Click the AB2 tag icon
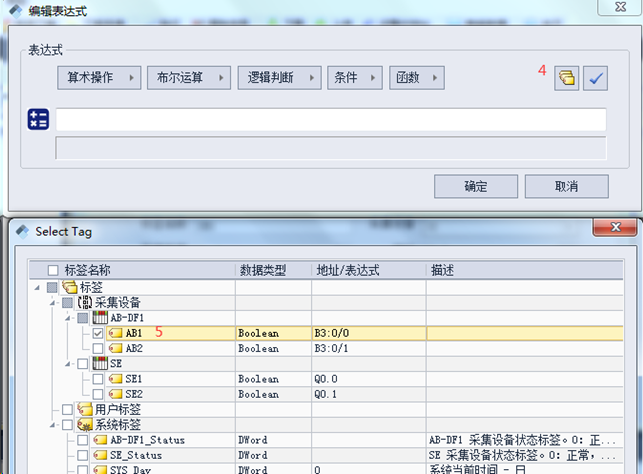 (x=115, y=349)
